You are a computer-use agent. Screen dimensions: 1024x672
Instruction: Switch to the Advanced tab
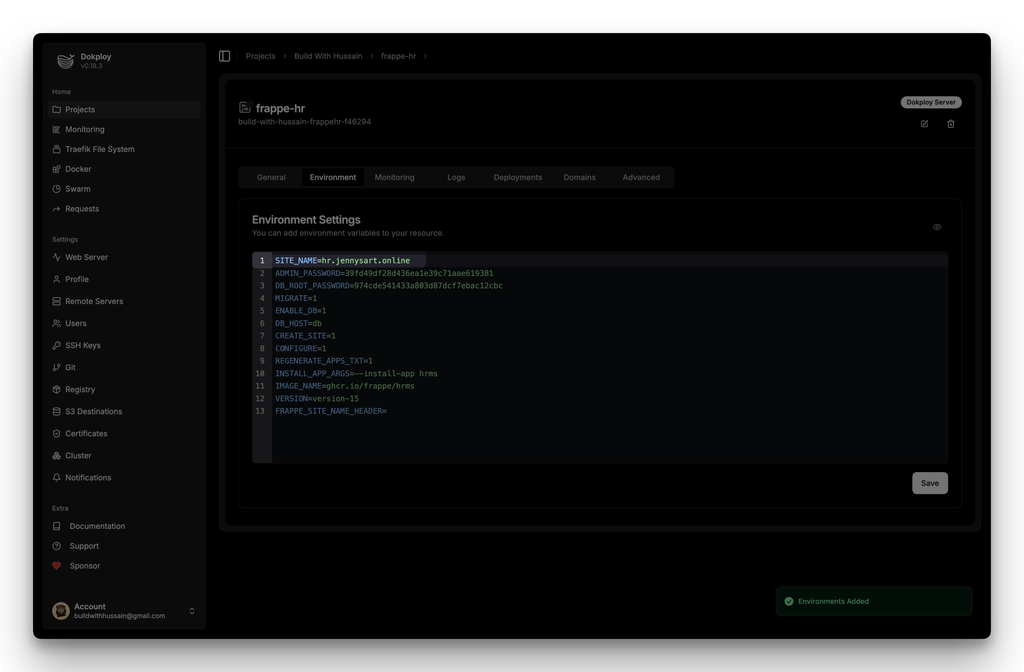641,177
